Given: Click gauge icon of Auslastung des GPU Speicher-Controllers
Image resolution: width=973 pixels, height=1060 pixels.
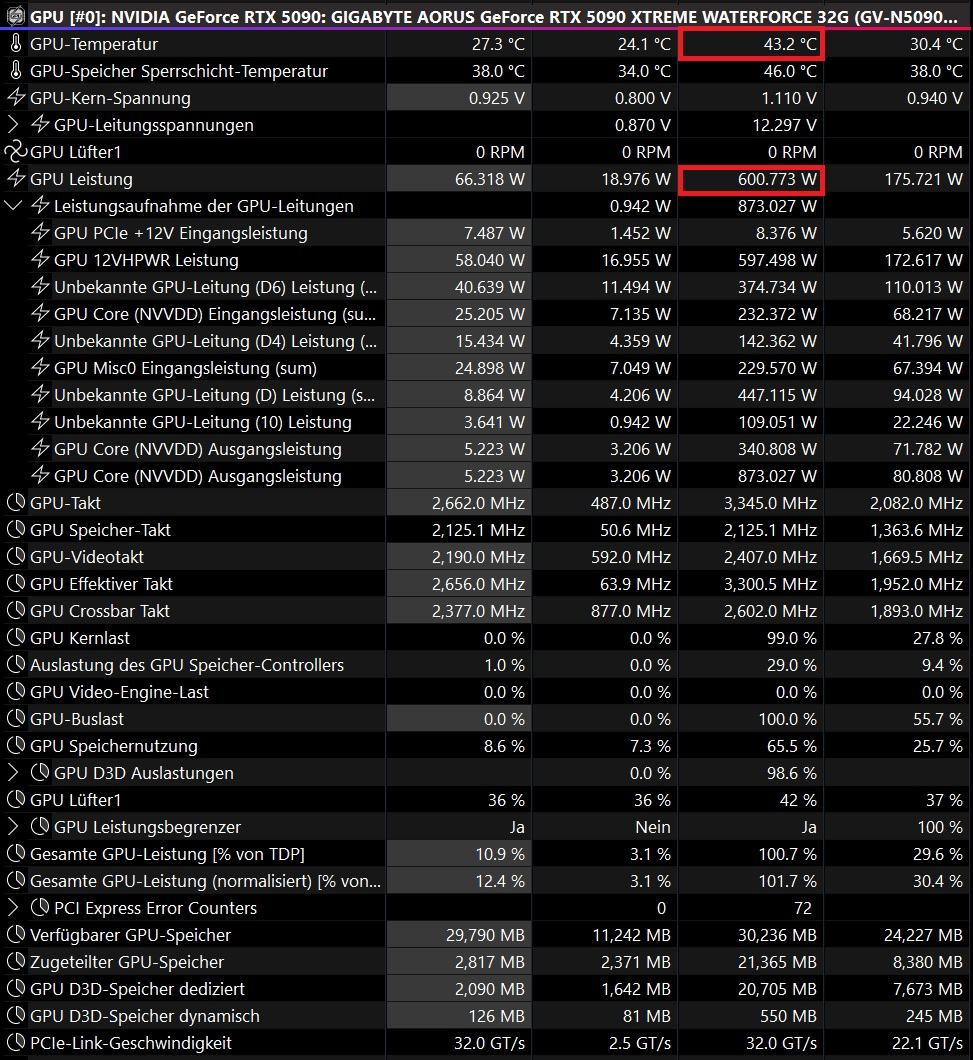Looking at the screenshot, I should (x=16, y=665).
